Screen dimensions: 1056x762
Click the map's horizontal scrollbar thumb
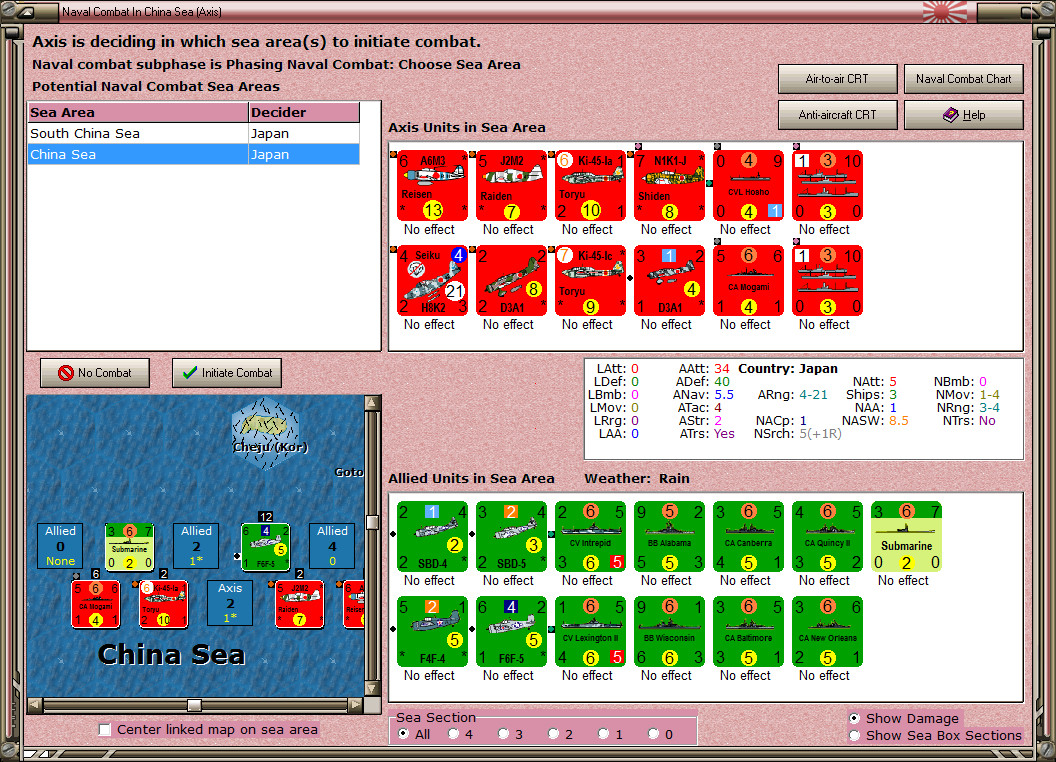(194, 705)
